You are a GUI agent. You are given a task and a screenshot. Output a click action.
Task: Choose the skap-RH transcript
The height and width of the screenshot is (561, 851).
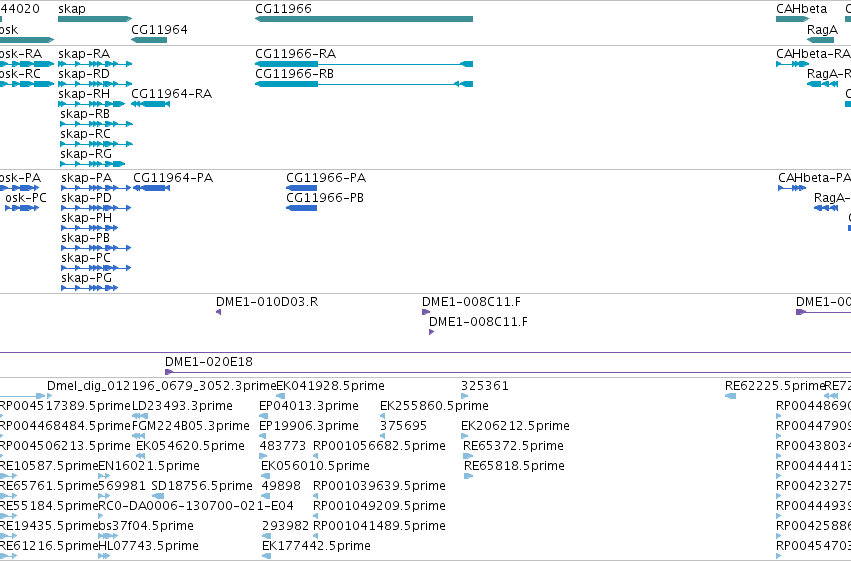(x=92, y=104)
